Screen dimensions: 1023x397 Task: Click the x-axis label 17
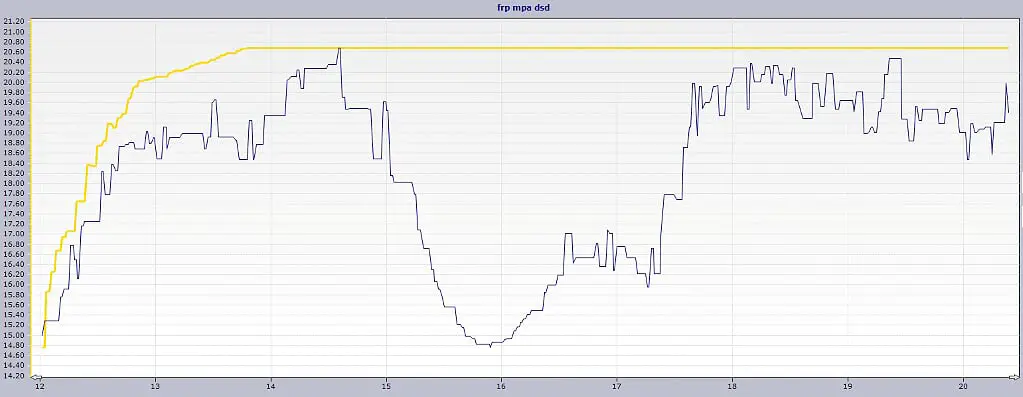617,387
